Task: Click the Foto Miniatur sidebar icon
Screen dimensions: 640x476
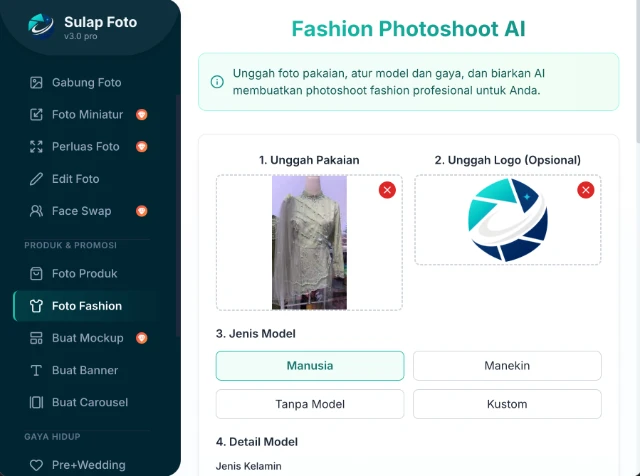Action: click(37, 114)
